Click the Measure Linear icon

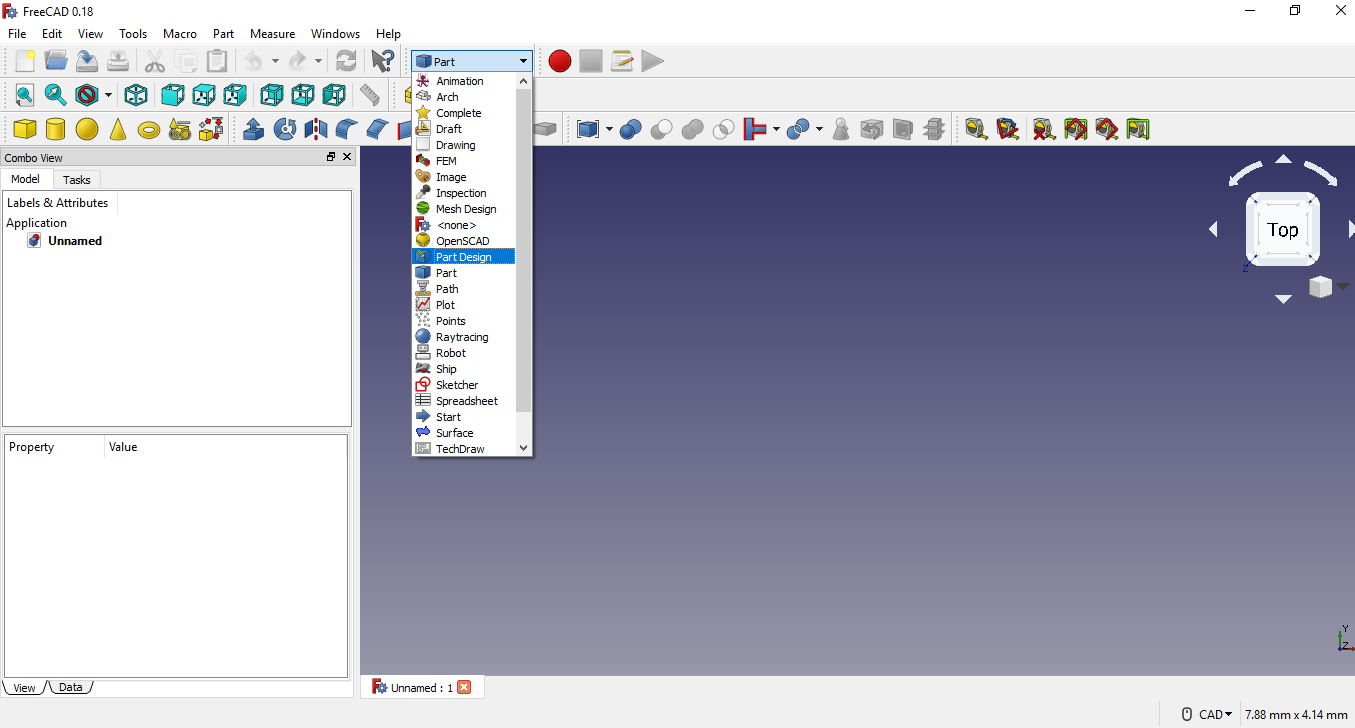click(976, 129)
